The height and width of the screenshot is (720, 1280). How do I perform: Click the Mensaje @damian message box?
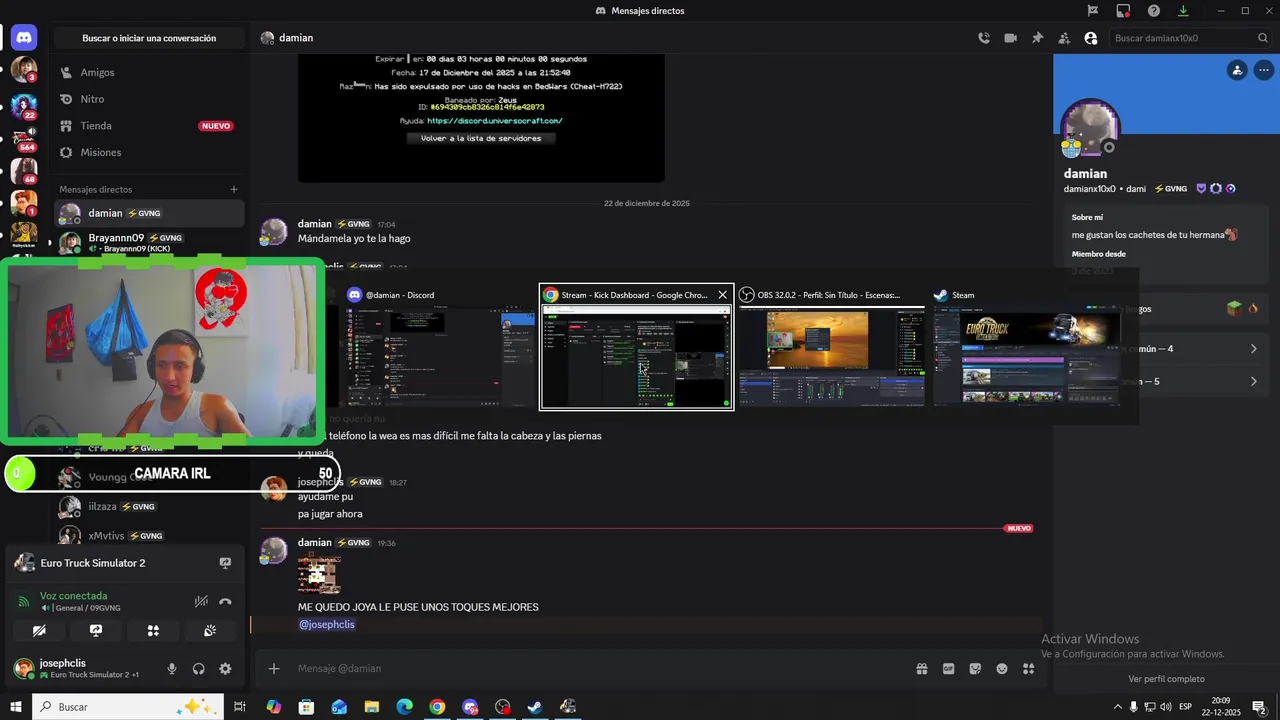(x=600, y=668)
